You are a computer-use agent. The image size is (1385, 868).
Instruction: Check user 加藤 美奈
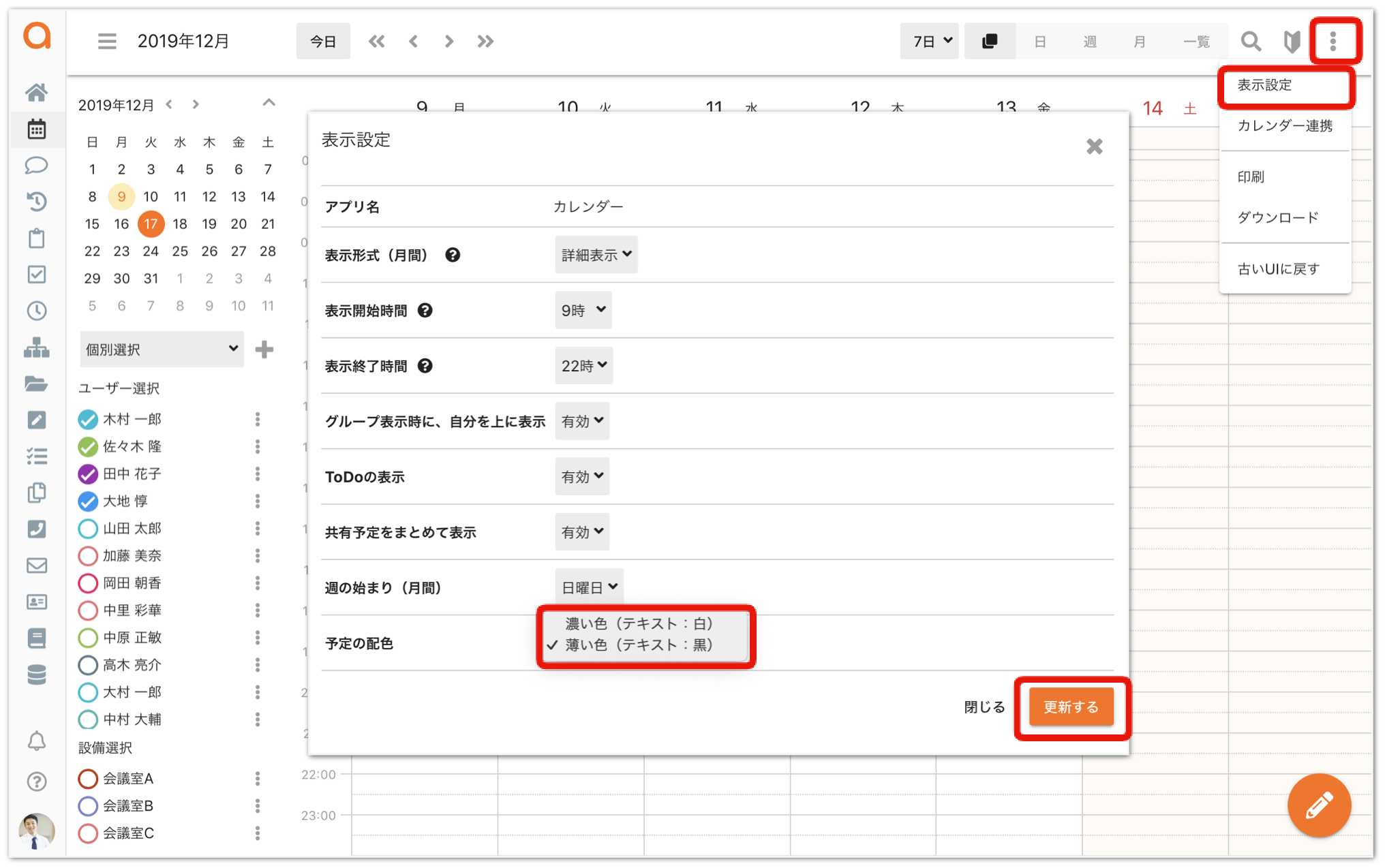pos(88,556)
